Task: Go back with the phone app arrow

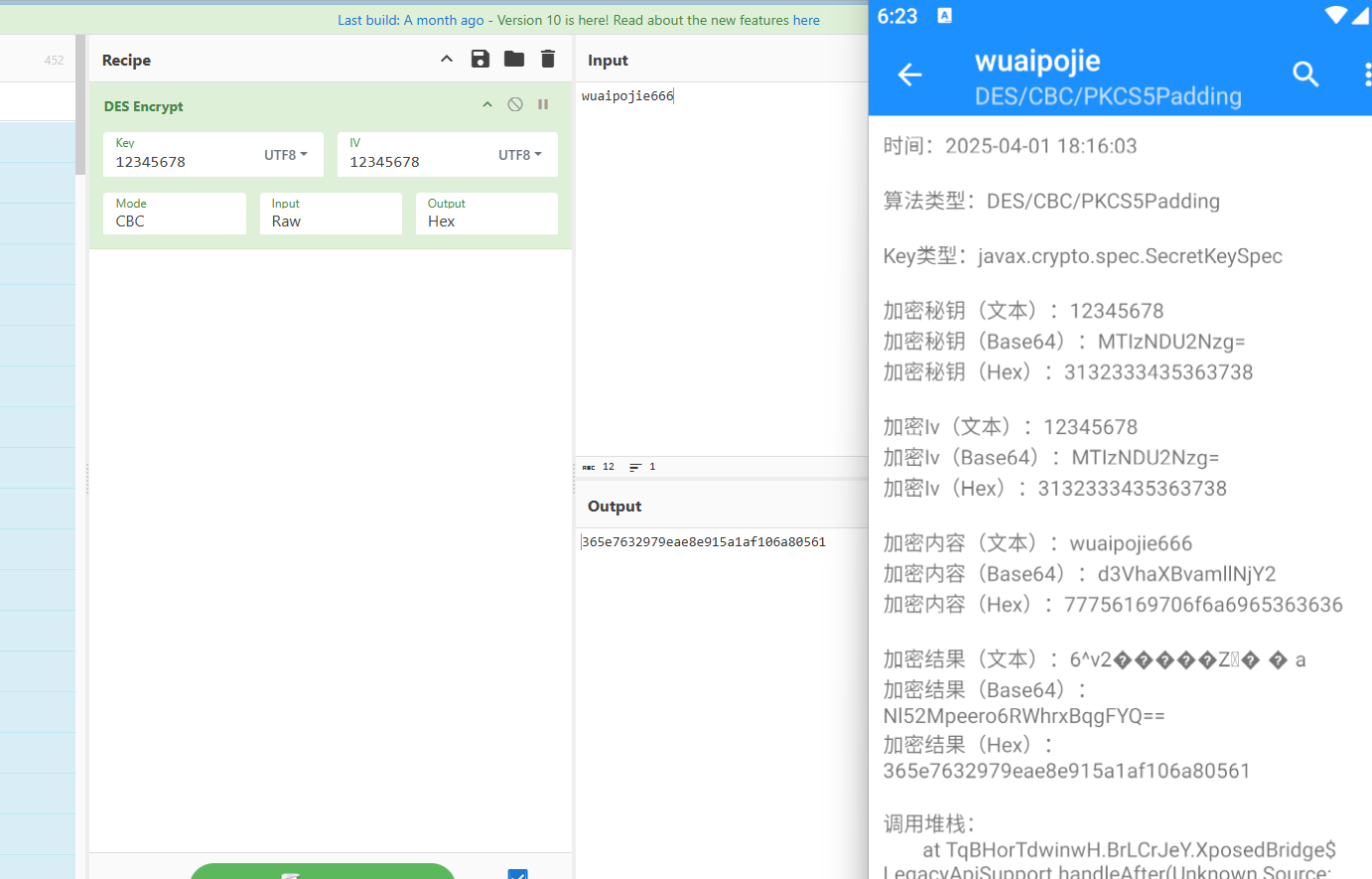Action: tap(910, 74)
